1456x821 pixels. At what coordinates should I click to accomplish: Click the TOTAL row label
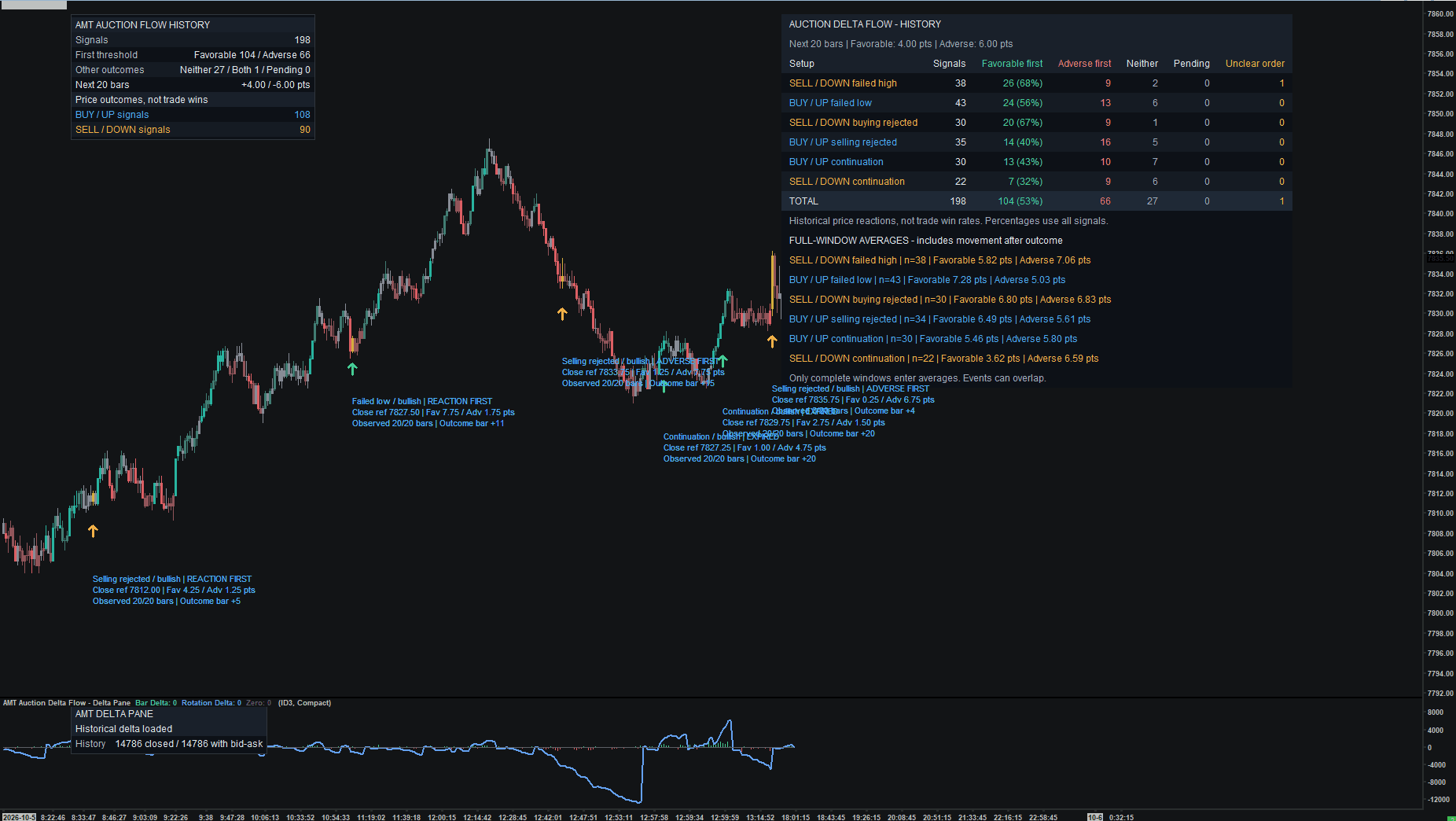point(803,201)
